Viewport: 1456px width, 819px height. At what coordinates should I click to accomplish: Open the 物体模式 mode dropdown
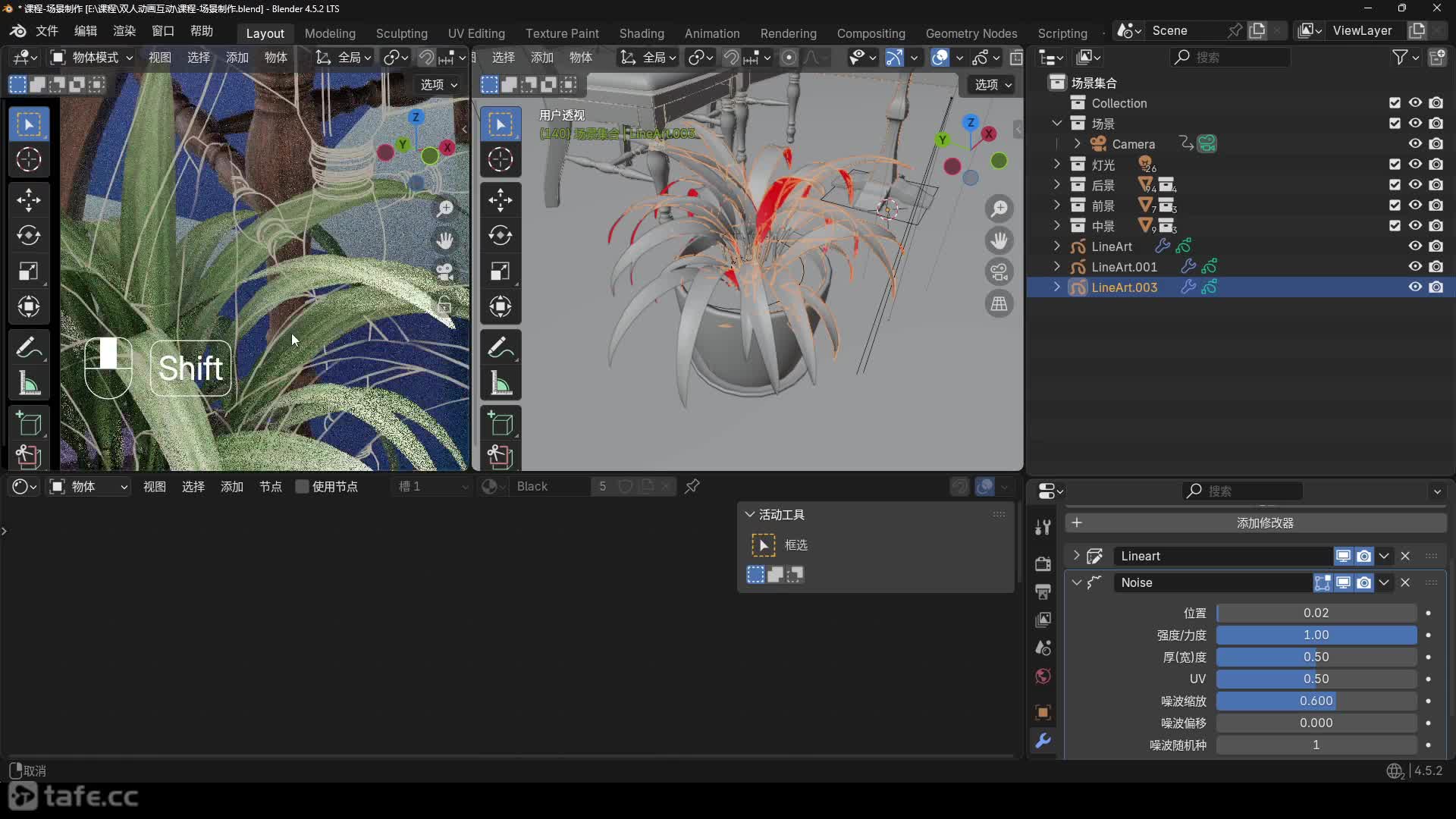coord(93,58)
